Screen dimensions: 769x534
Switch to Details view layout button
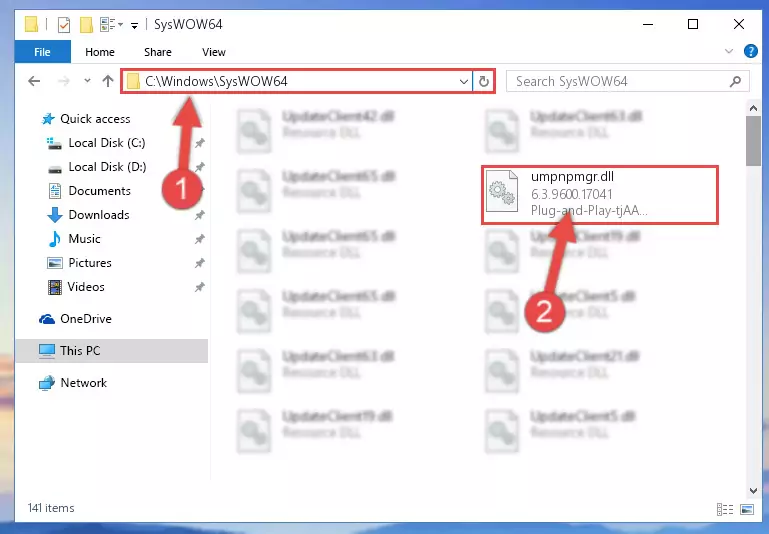pyautogui.click(x=725, y=509)
